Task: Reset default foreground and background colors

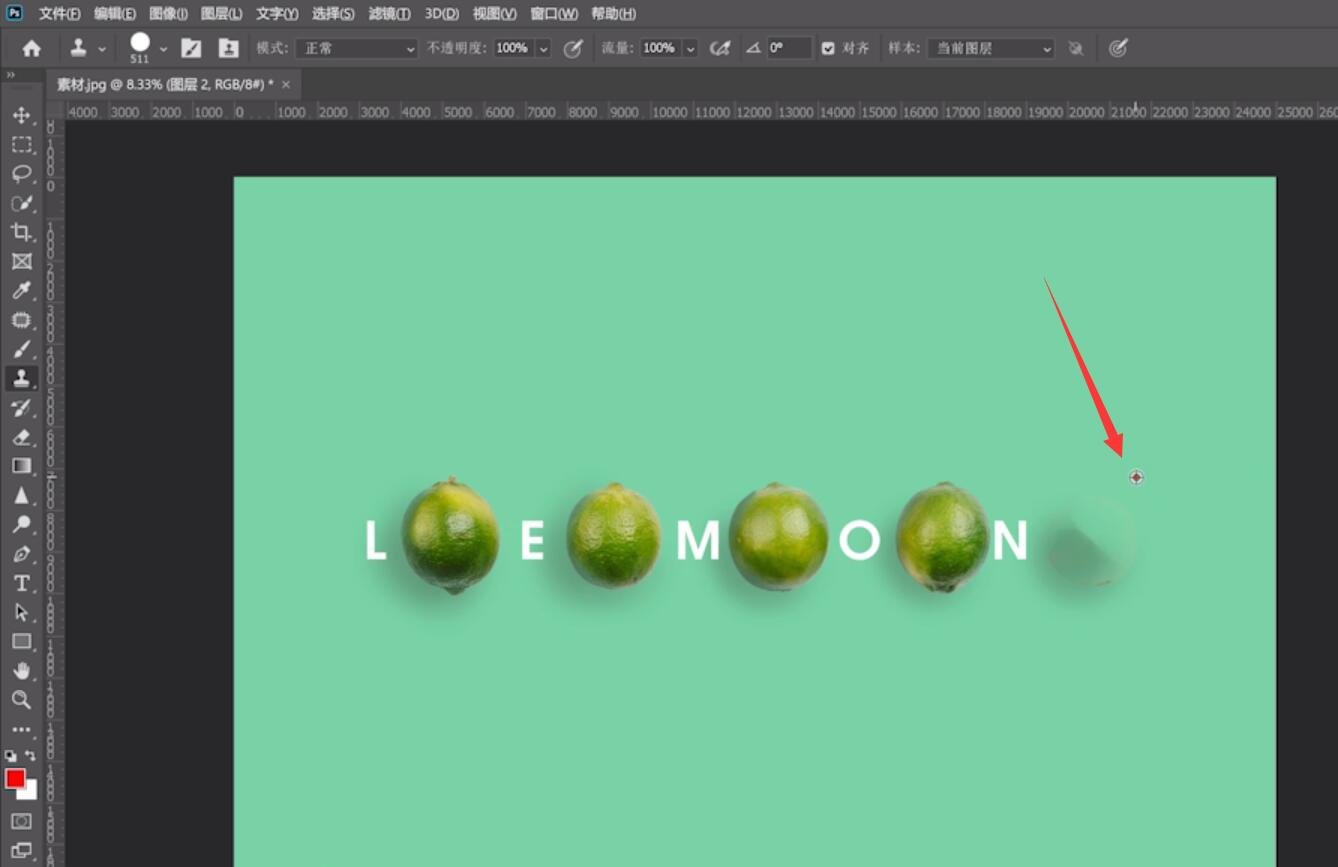Action: tap(10, 756)
